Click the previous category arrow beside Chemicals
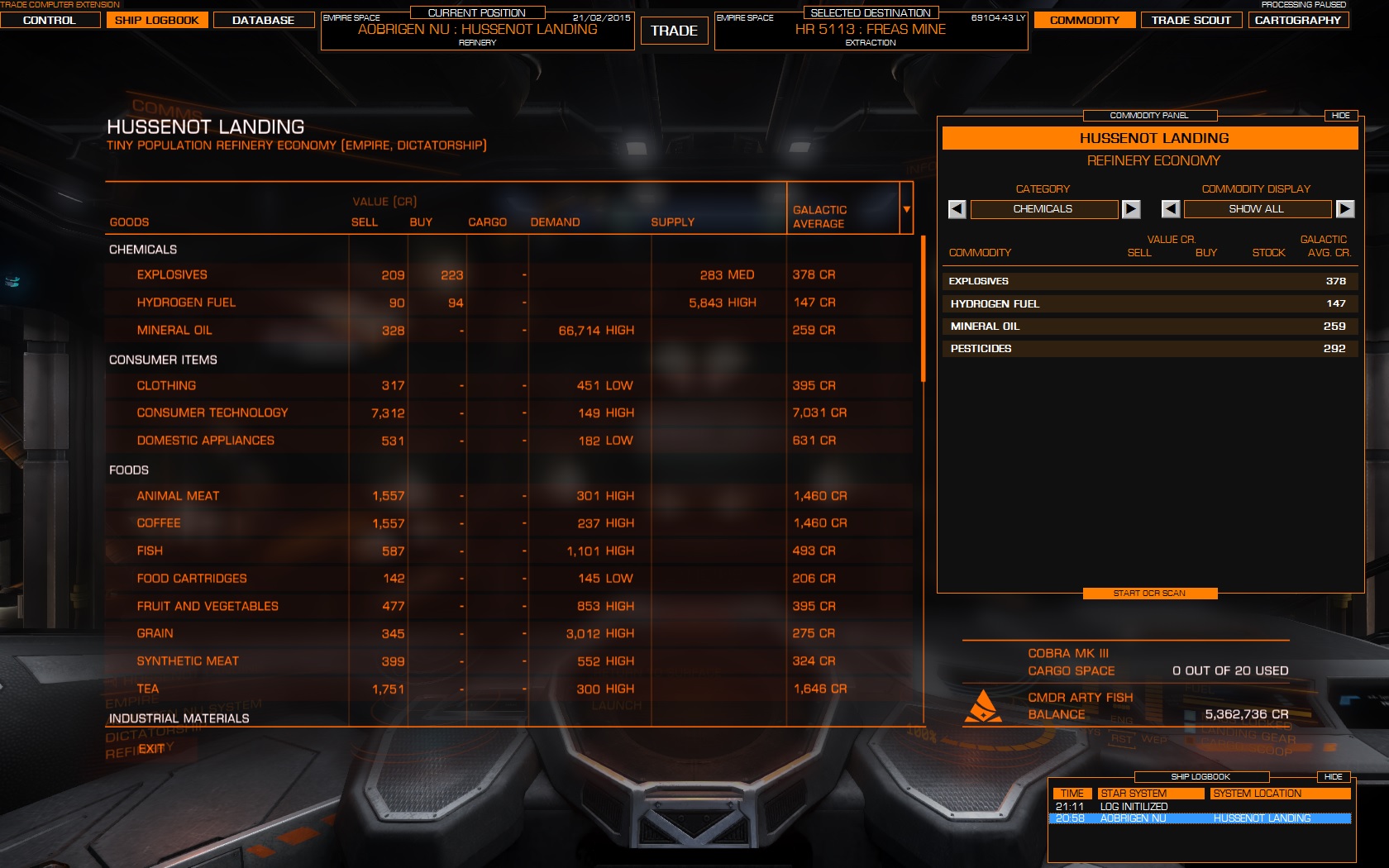The width and height of the screenshot is (1389, 868). (x=957, y=209)
